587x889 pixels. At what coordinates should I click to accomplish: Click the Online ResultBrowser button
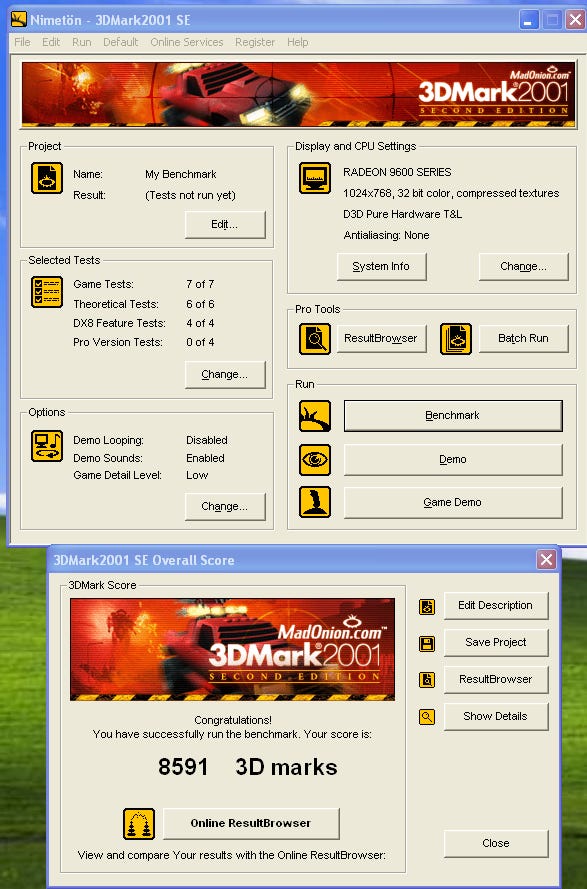point(251,823)
